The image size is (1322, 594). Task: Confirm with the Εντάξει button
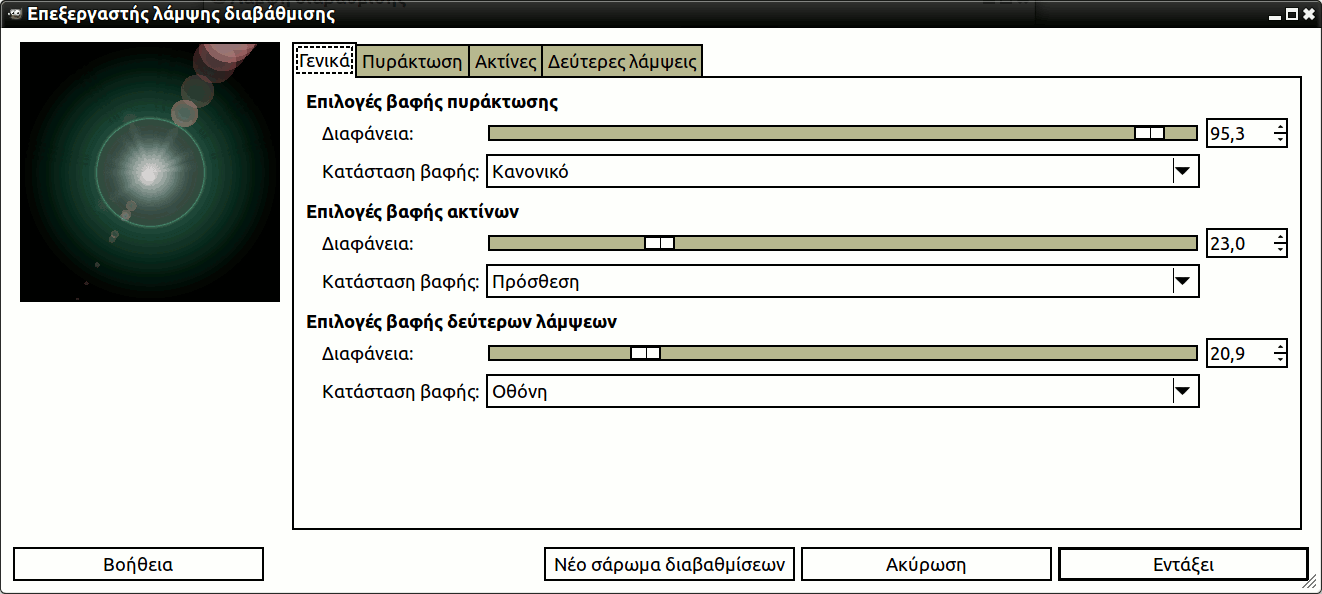pos(1183,564)
